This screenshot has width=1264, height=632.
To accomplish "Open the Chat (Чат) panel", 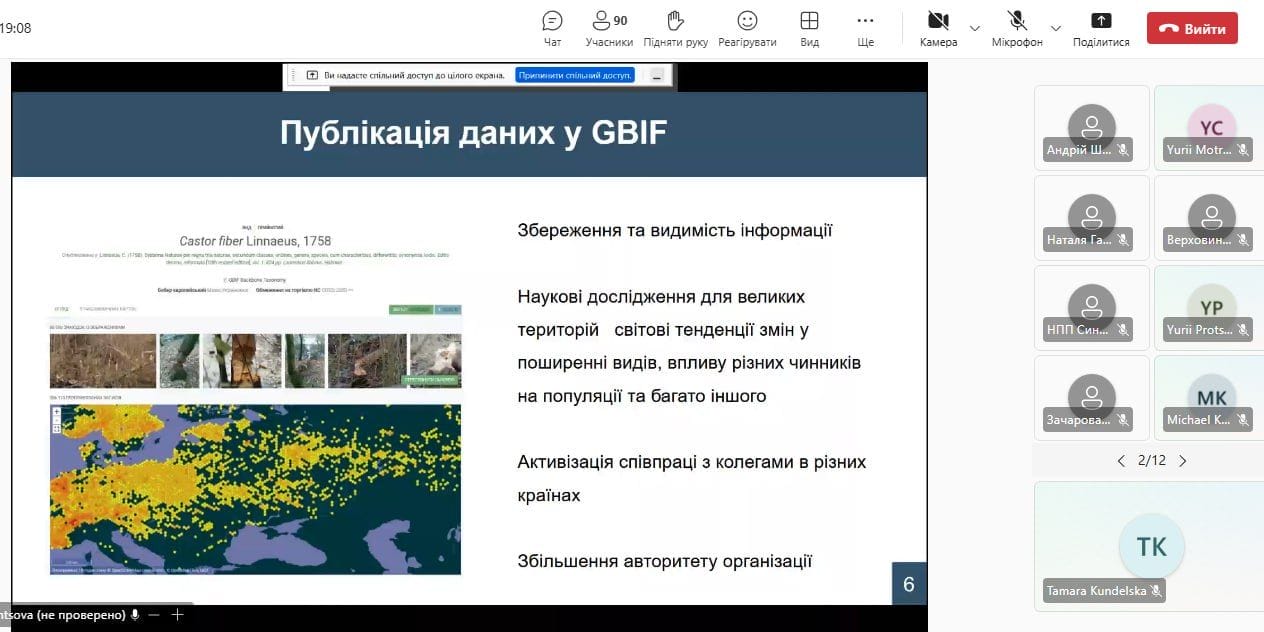I will [x=552, y=28].
